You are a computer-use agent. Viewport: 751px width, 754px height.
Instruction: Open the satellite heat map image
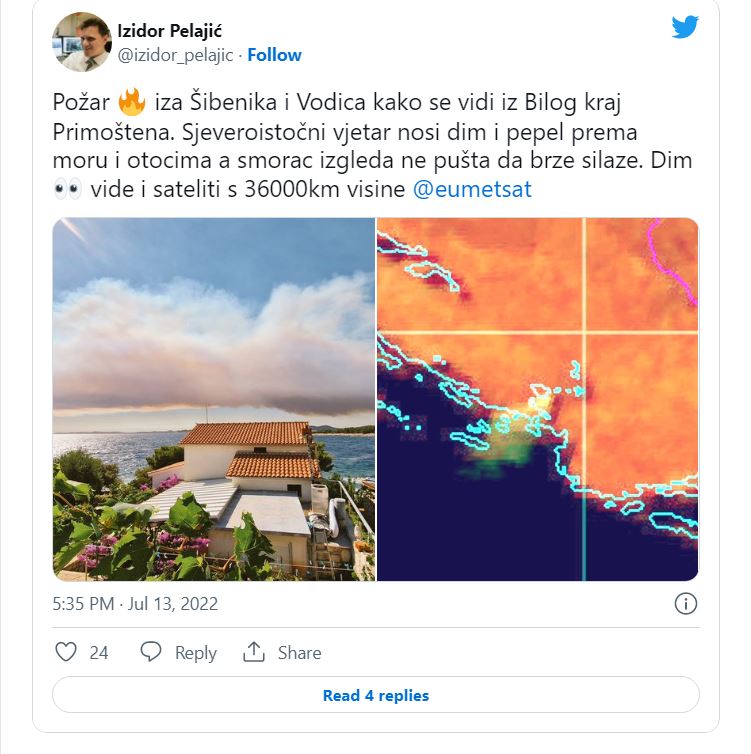538,399
